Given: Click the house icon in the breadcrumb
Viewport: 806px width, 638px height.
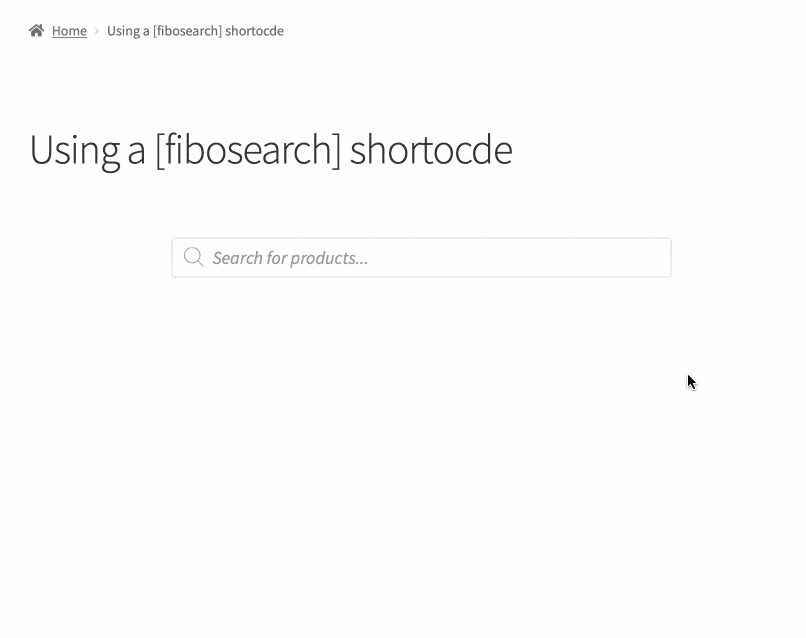Looking at the screenshot, I should click(37, 31).
